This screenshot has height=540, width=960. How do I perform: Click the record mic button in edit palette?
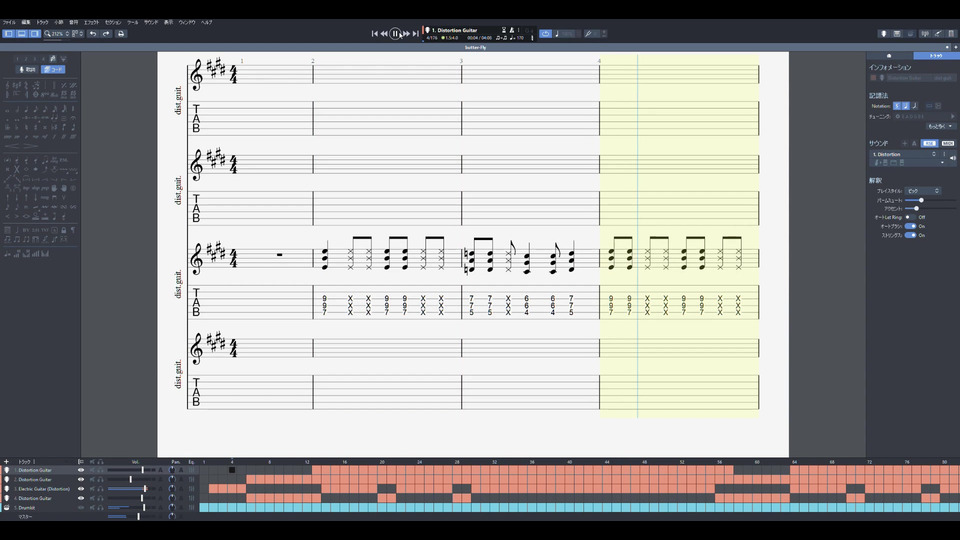(28, 69)
